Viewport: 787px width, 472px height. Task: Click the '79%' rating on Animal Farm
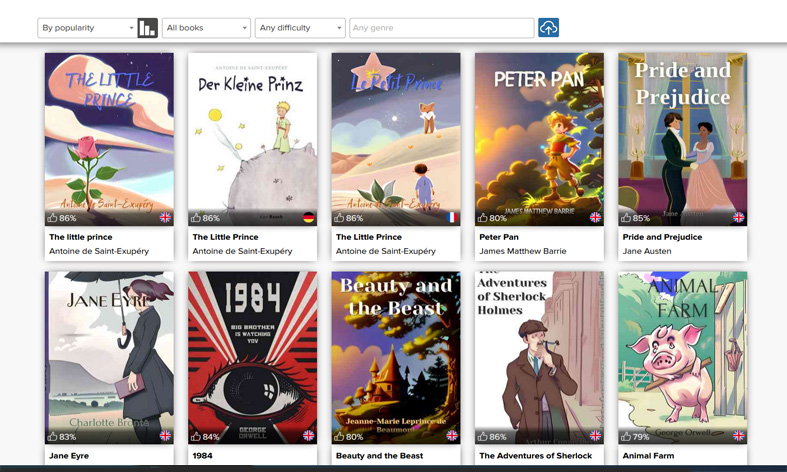pos(641,437)
